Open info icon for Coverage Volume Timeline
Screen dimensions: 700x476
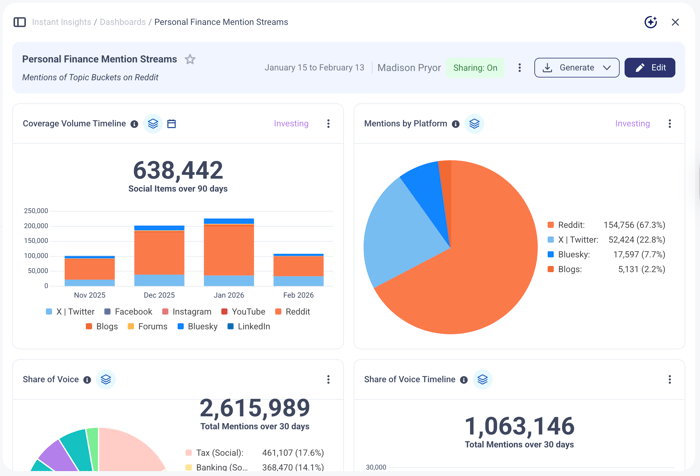pyautogui.click(x=134, y=124)
